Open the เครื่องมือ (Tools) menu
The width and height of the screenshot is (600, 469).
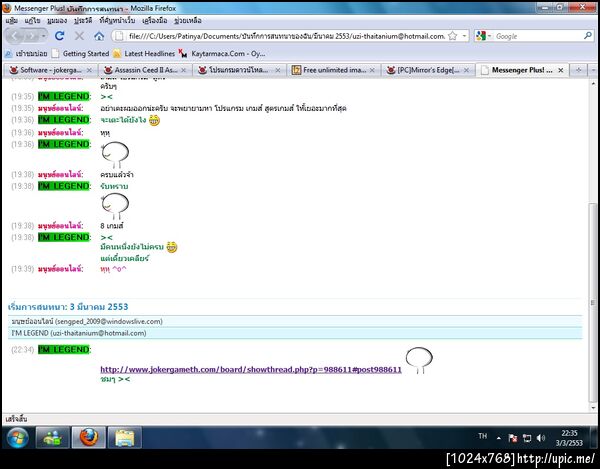tap(154, 21)
